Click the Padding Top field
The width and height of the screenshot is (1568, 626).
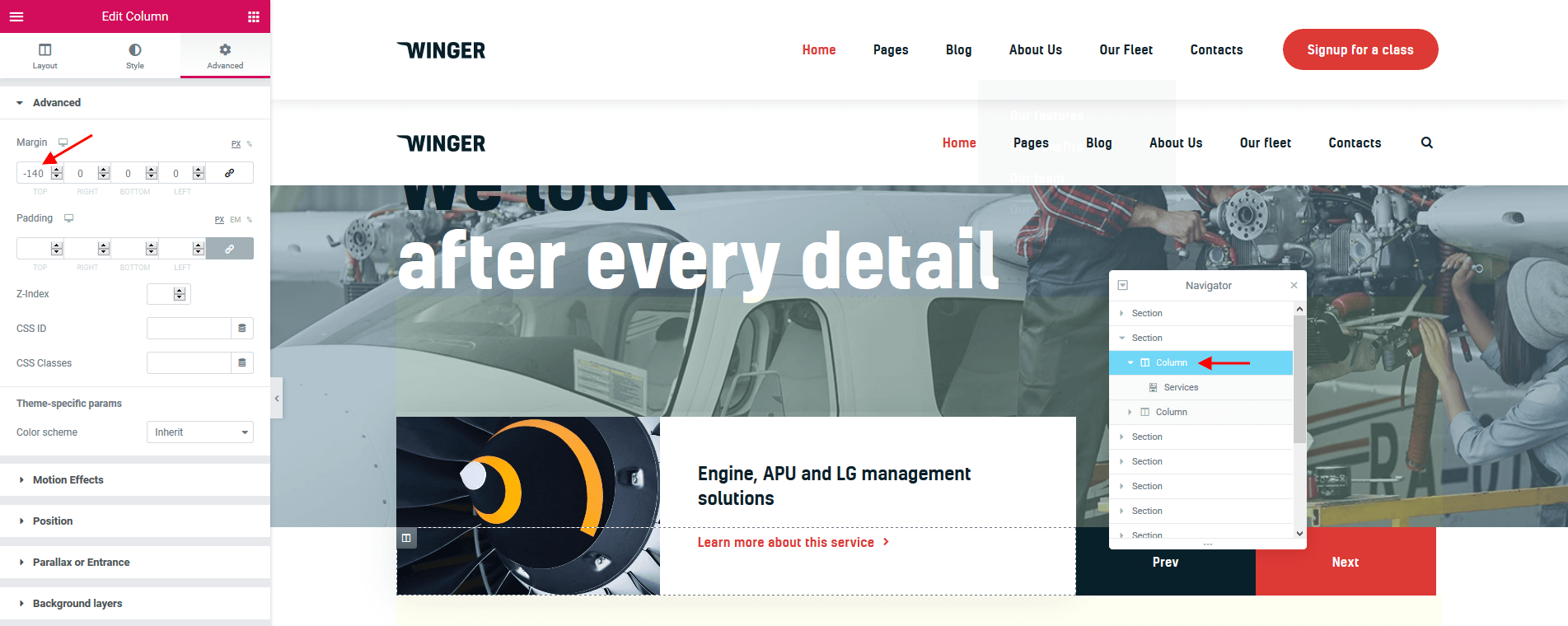click(34, 249)
